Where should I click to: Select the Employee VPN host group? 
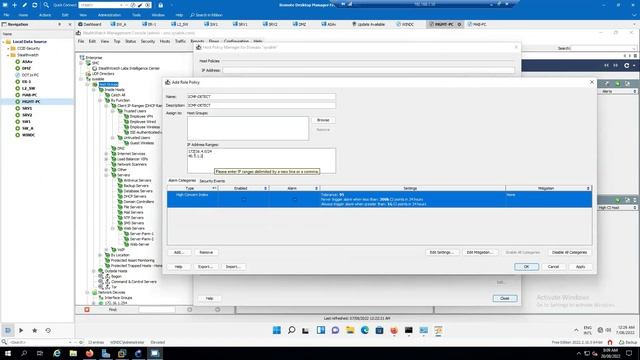point(141,116)
